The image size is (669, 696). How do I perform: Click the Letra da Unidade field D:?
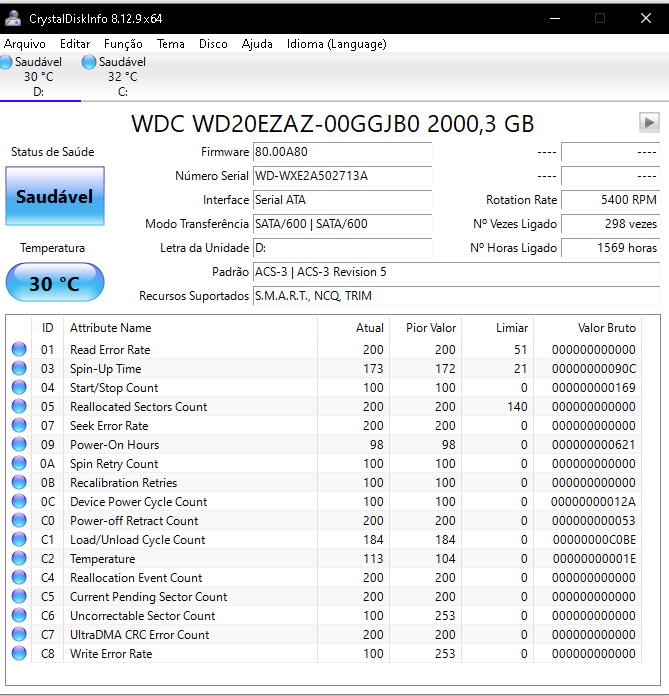coord(343,248)
